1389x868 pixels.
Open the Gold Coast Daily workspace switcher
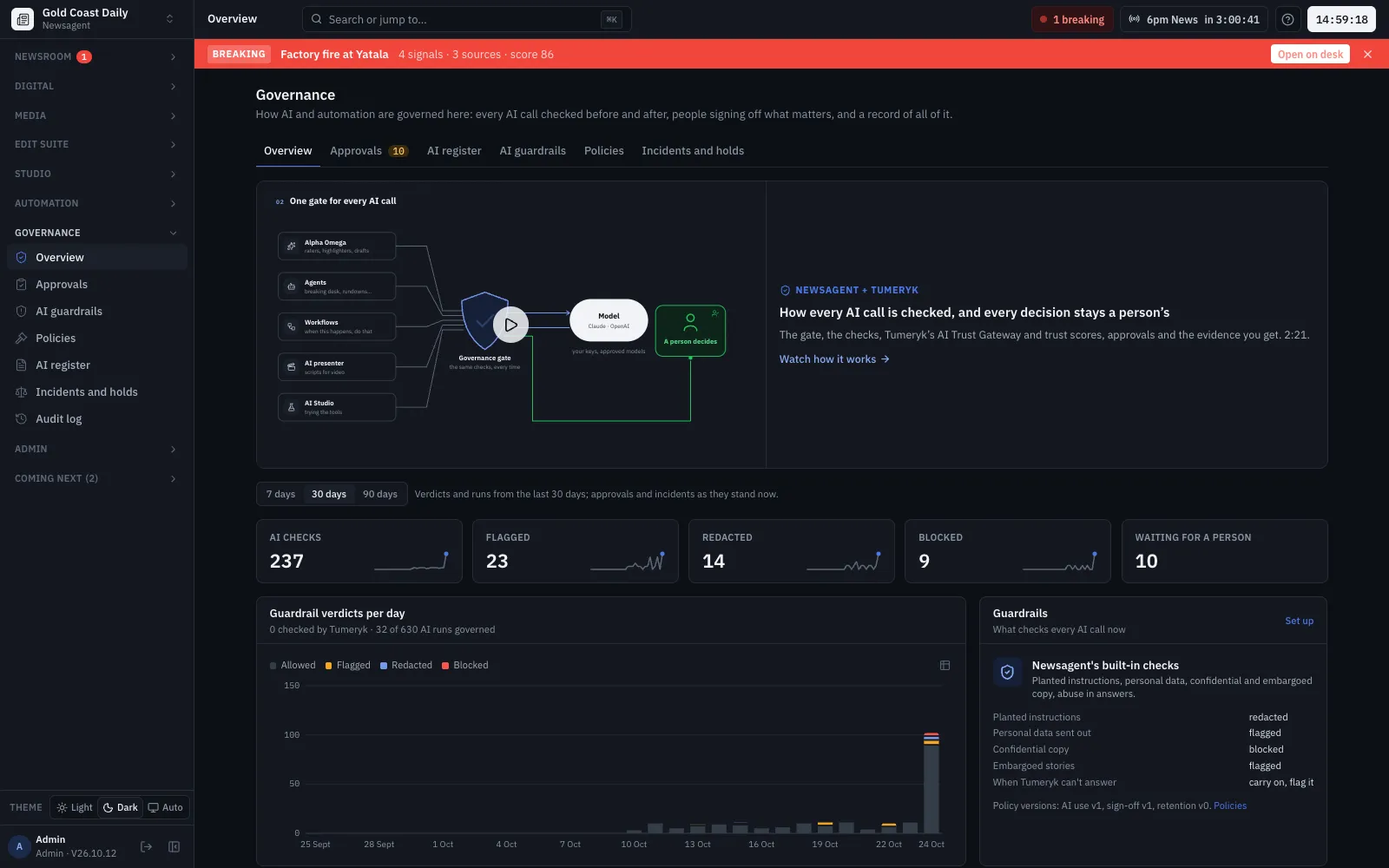95,19
